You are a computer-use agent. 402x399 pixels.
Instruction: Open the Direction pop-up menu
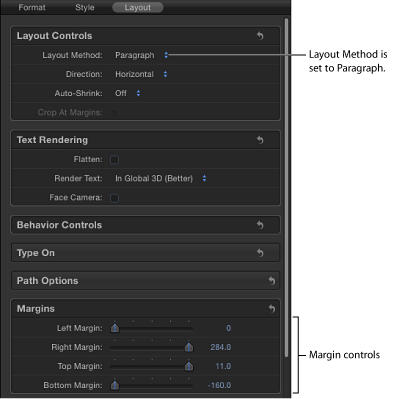point(141,74)
